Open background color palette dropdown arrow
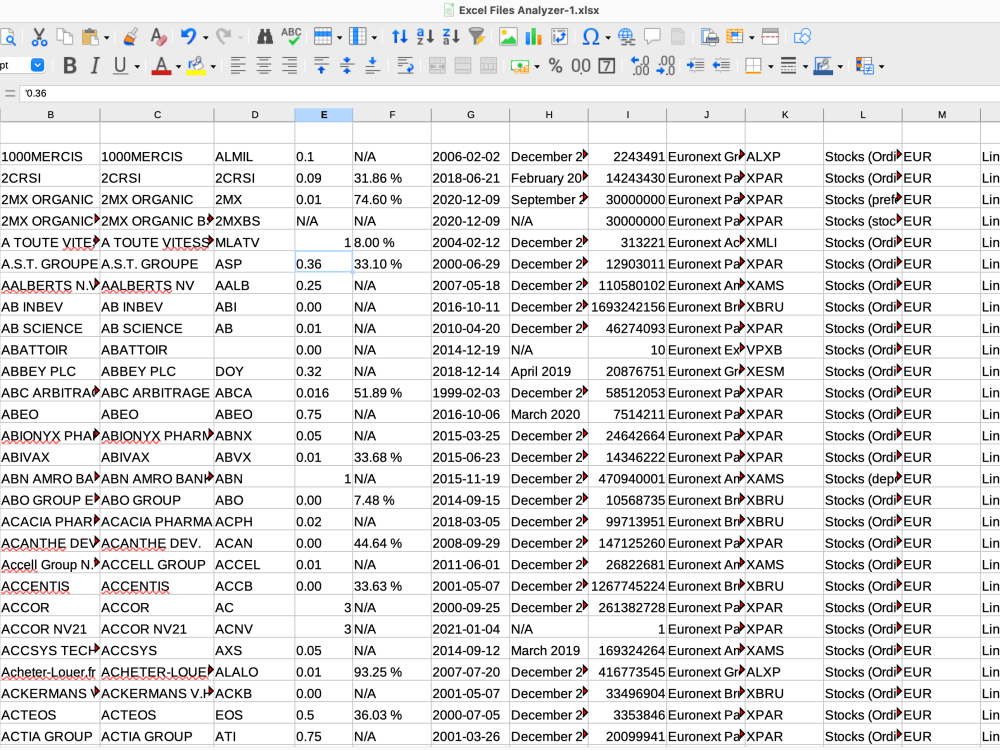 (213, 66)
